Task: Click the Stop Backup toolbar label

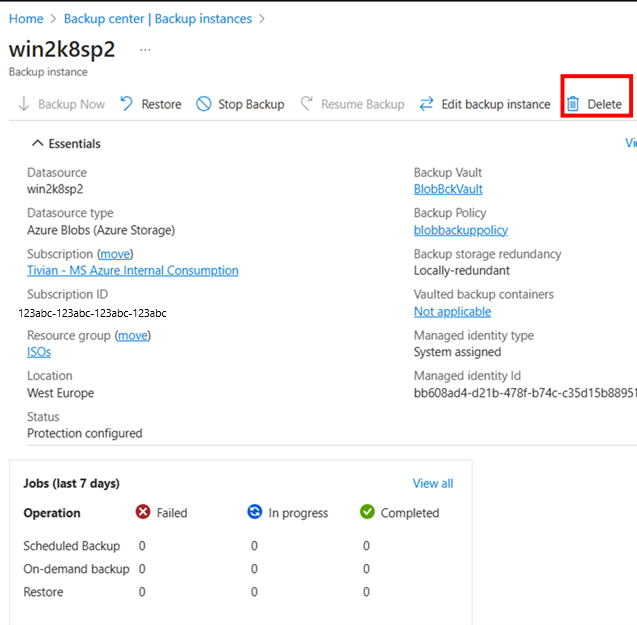Action: 251,104
